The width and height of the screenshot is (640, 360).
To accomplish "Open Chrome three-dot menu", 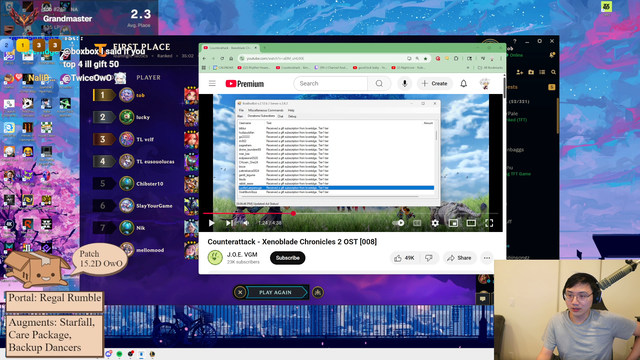I will tap(501, 58).
